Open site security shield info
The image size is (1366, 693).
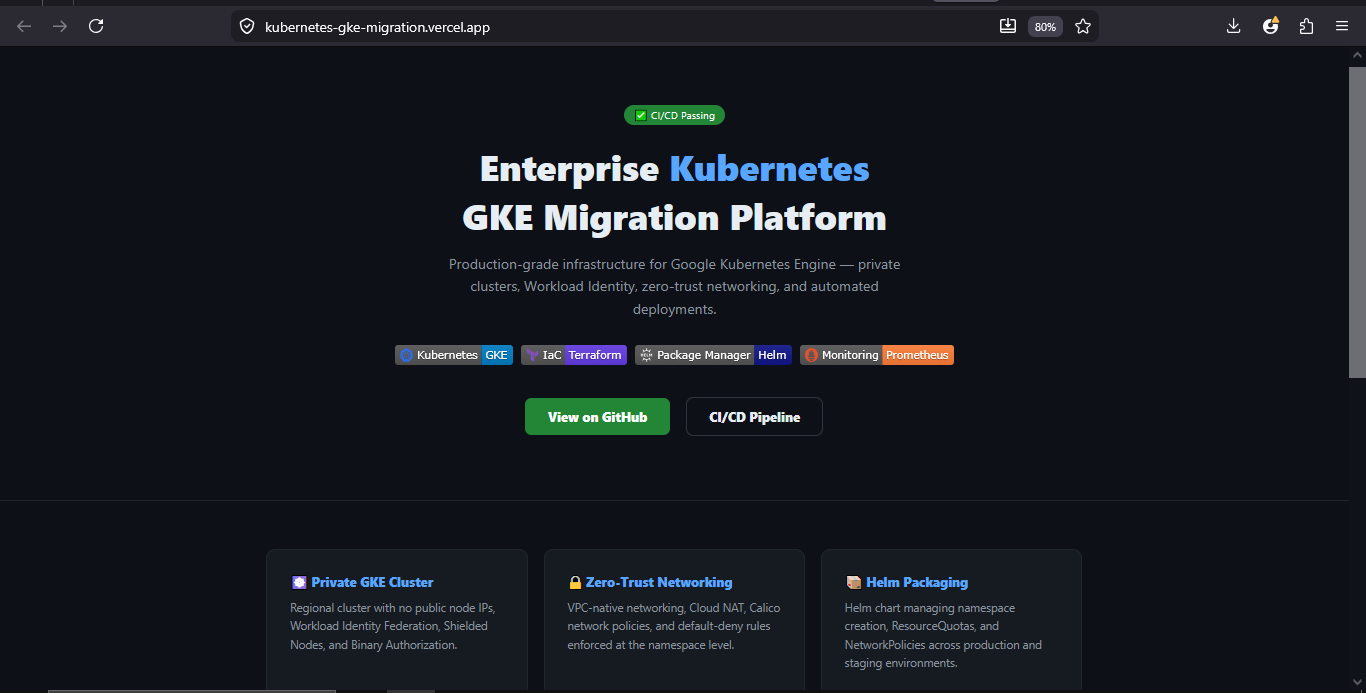247,27
